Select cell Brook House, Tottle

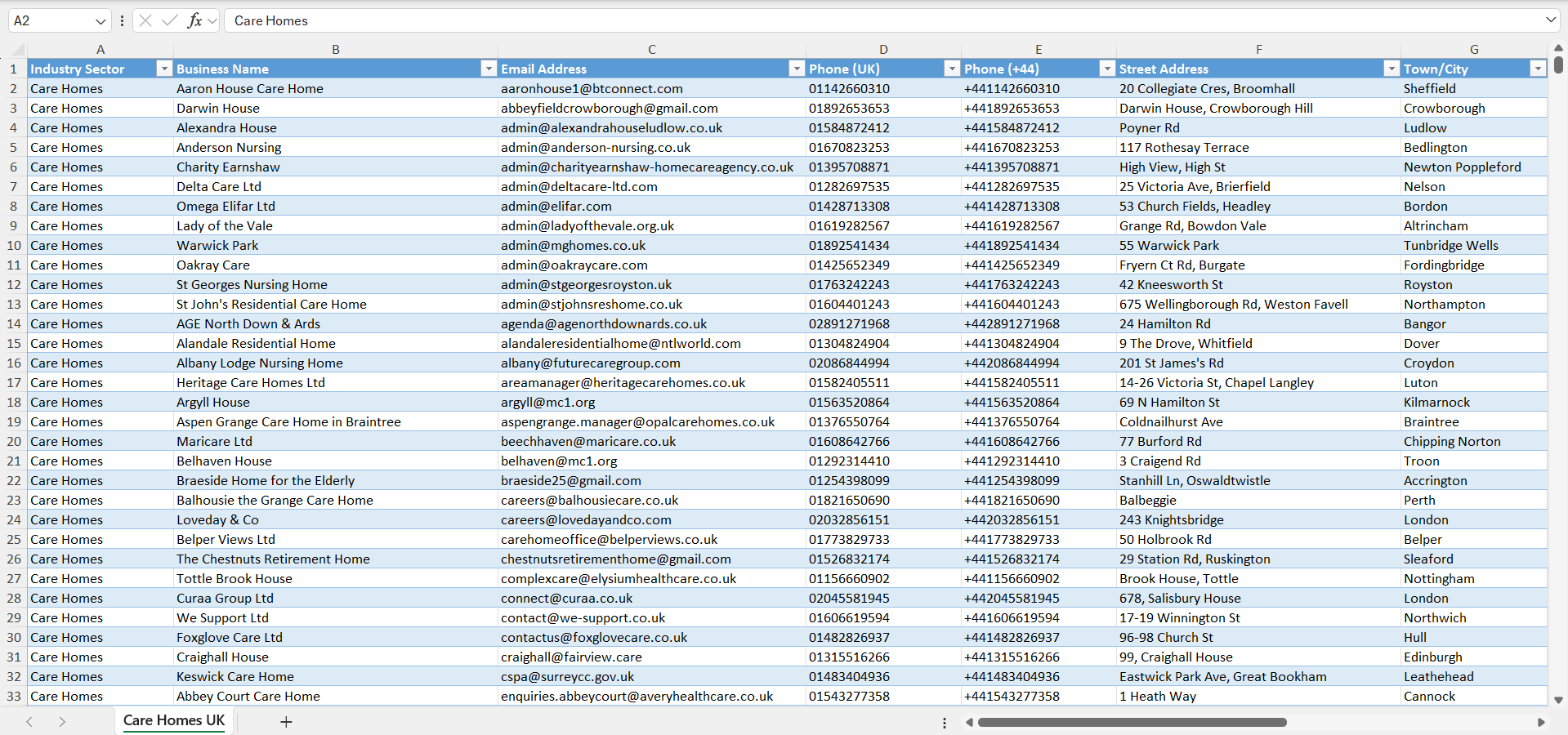coord(1259,579)
